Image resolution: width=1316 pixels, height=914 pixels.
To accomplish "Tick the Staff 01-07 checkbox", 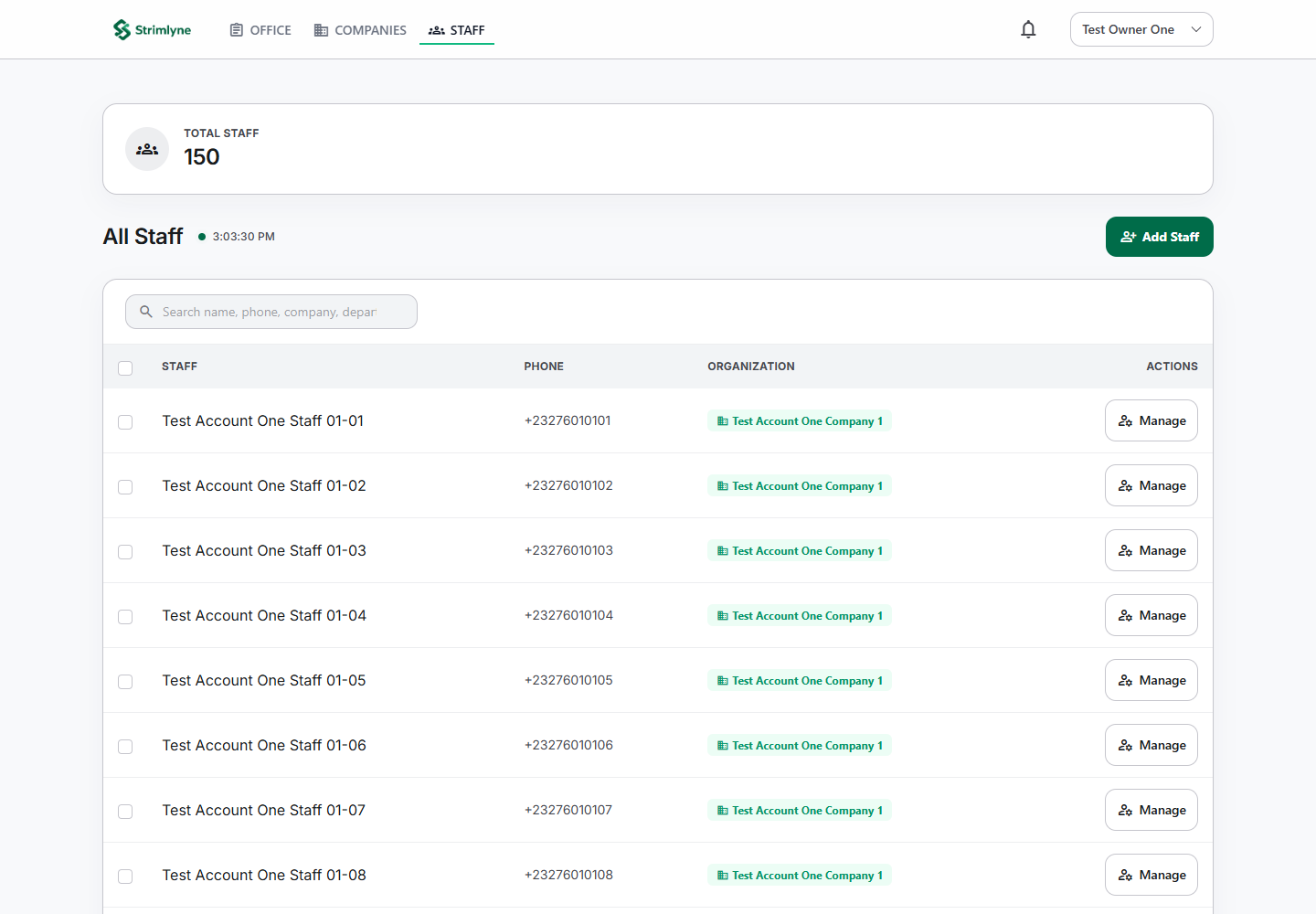I will pyautogui.click(x=125, y=811).
